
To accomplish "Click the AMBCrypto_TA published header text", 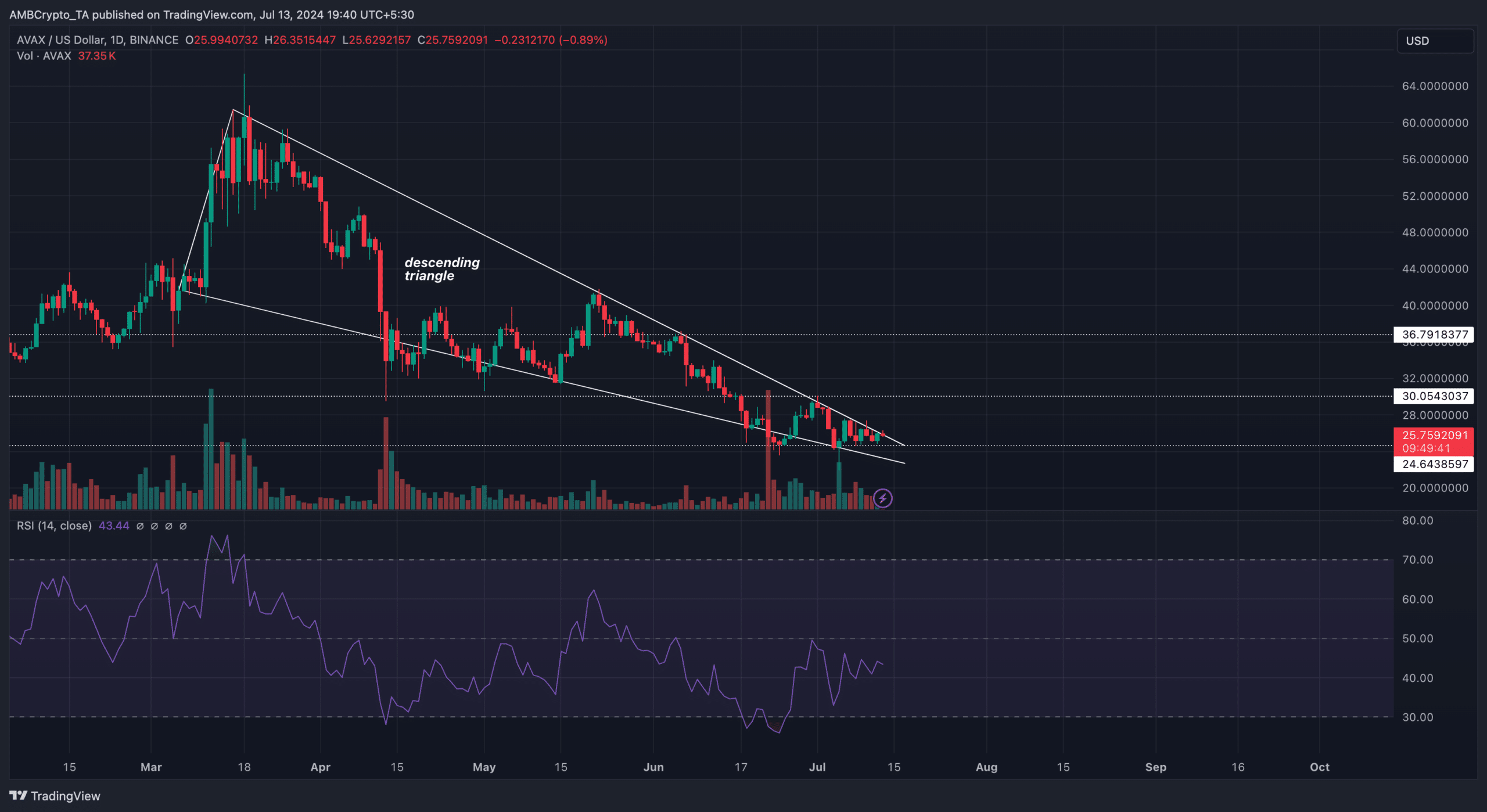I will [x=211, y=15].
